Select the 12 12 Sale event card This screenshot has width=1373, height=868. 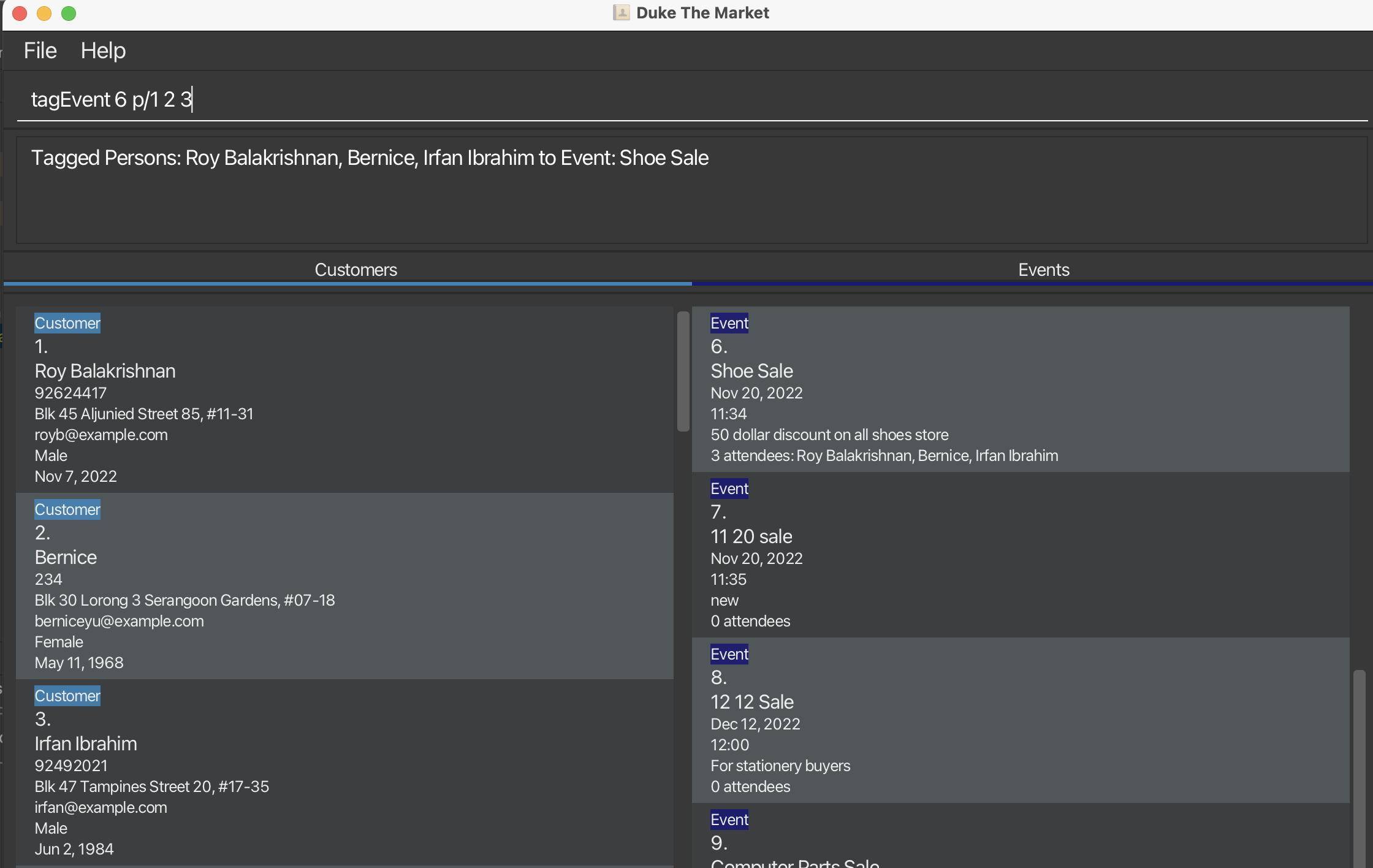[1020, 721]
